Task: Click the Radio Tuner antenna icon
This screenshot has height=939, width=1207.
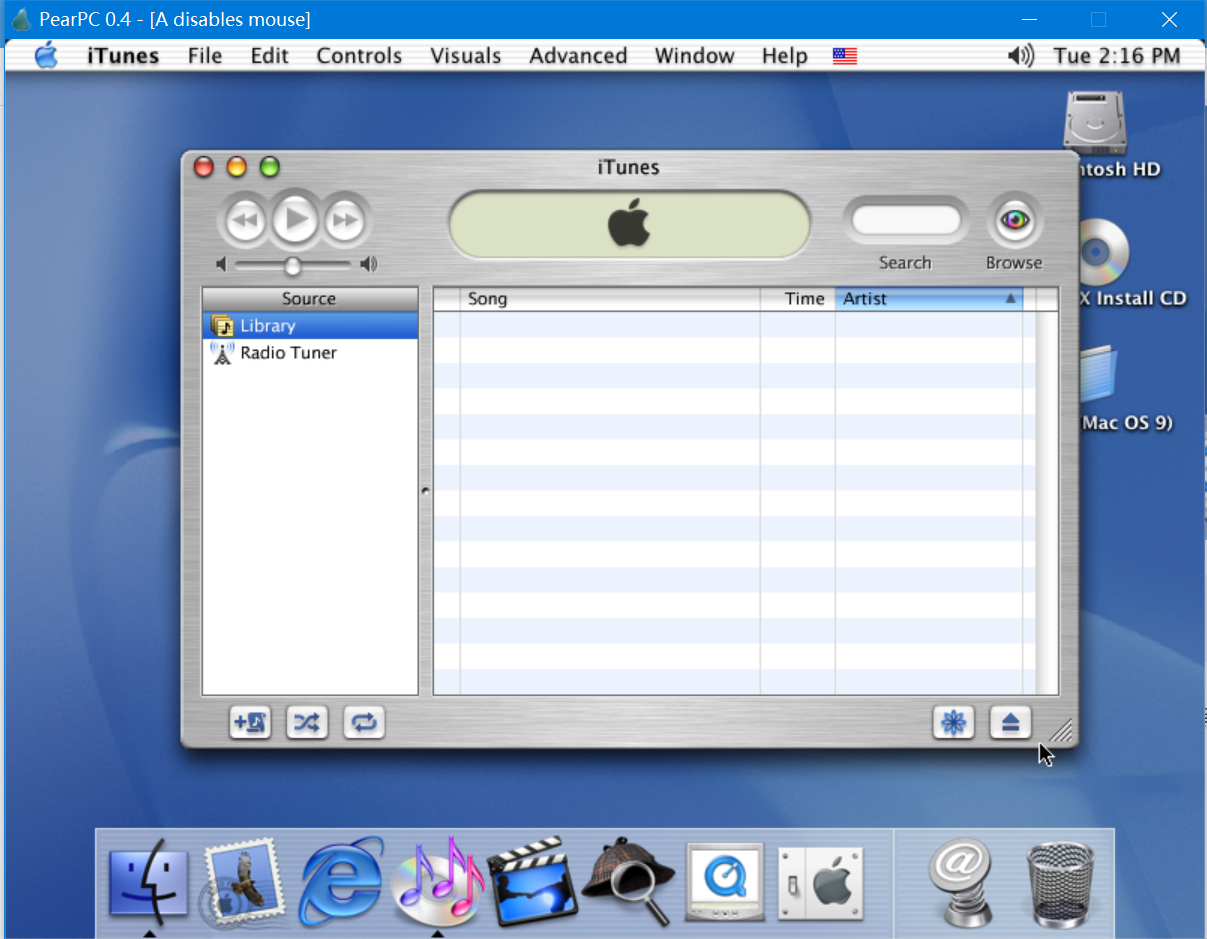Action: pos(221,352)
